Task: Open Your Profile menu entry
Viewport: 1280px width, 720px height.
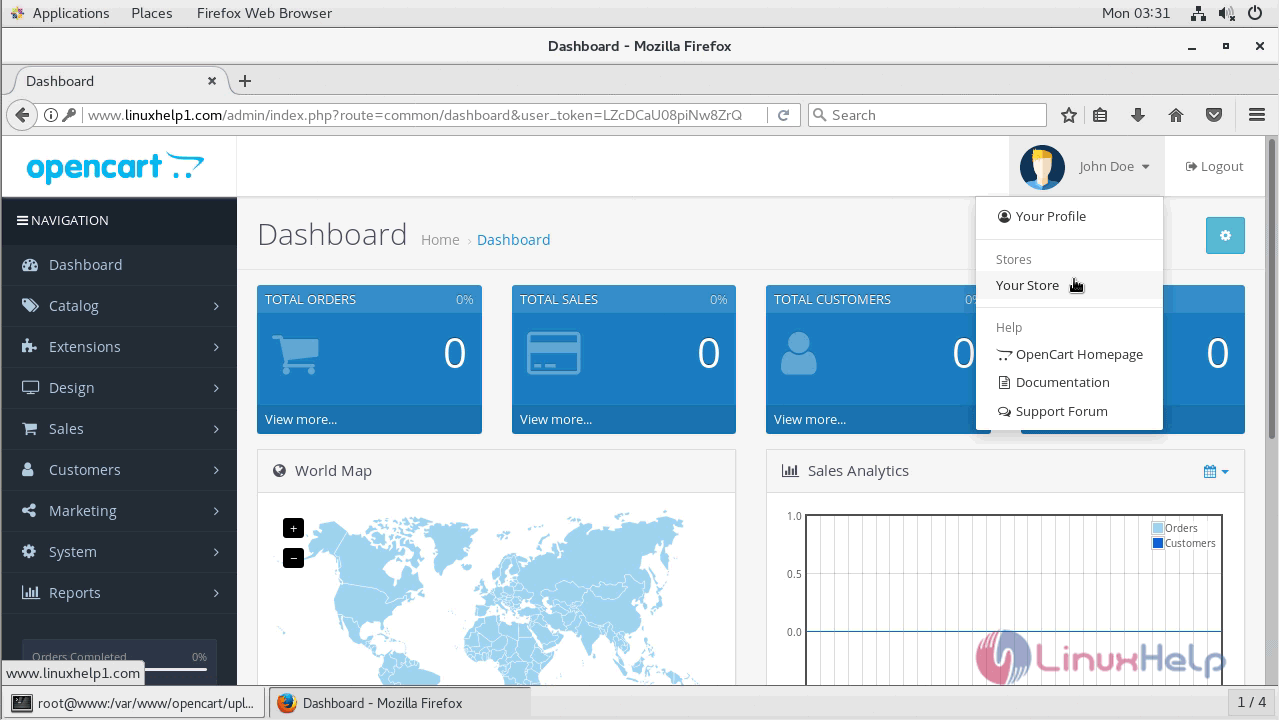Action: [1069, 216]
